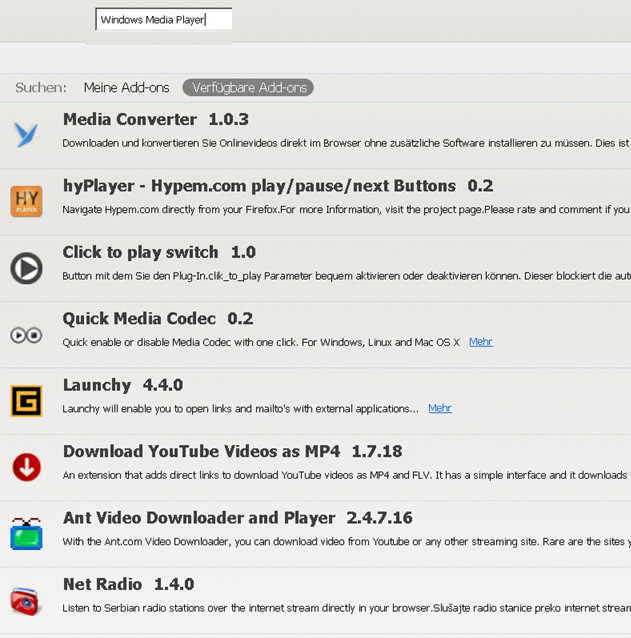Select Click to play switch 1.0 title
This screenshot has height=638, width=631.
click(x=159, y=252)
